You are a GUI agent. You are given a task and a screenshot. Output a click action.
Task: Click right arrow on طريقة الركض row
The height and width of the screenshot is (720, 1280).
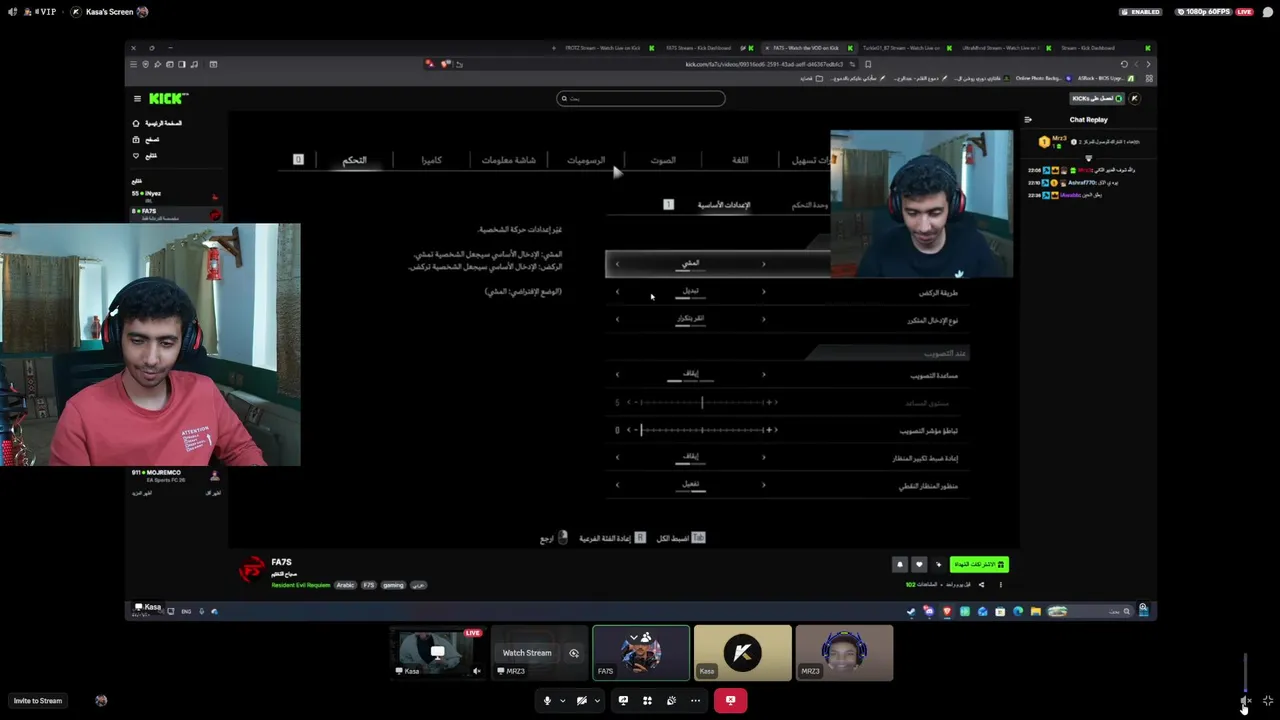pyautogui.click(x=764, y=292)
